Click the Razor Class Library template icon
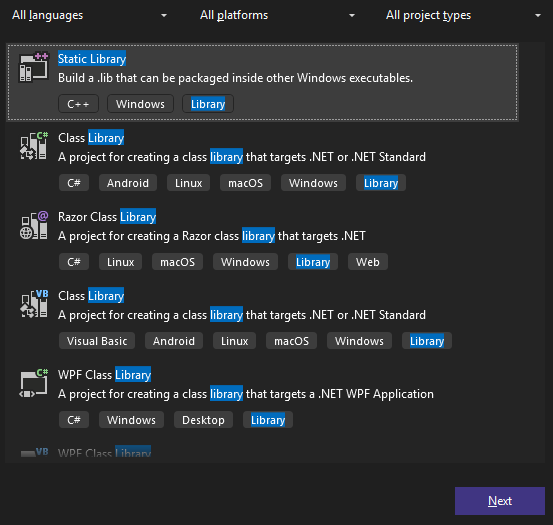Screen dimensions: 553x525 [34, 225]
